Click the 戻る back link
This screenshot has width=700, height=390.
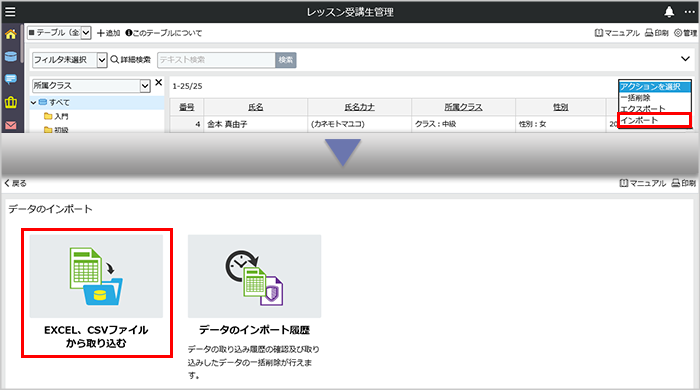15,183
